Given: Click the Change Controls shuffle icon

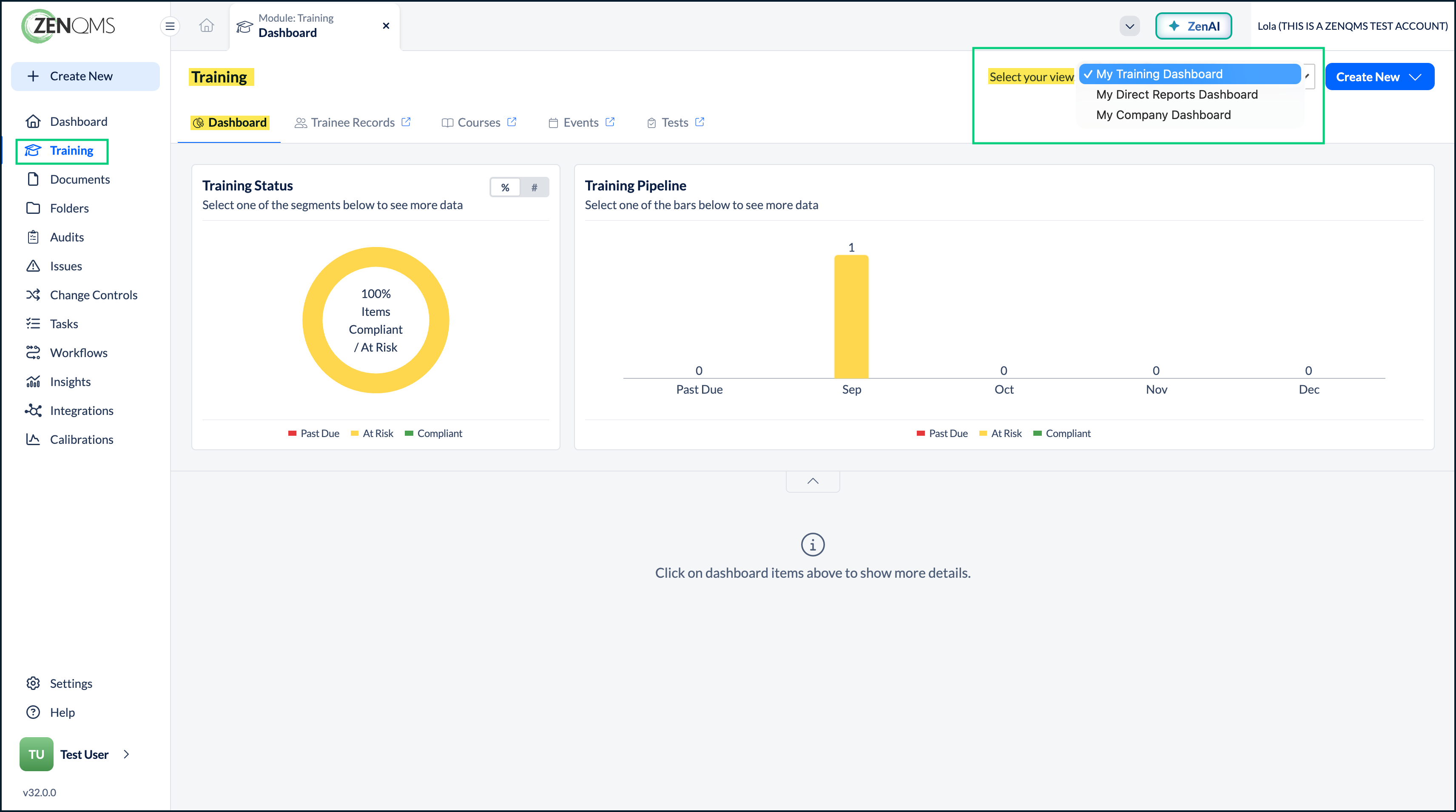Looking at the screenshot, I should point(33,294).
